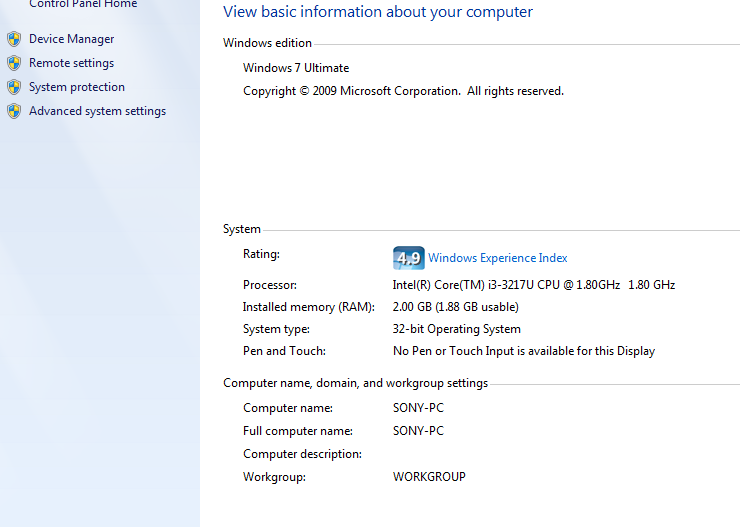Click the 4.9 rating badge icon
This screenshot has width=740, height=527.
408,258
